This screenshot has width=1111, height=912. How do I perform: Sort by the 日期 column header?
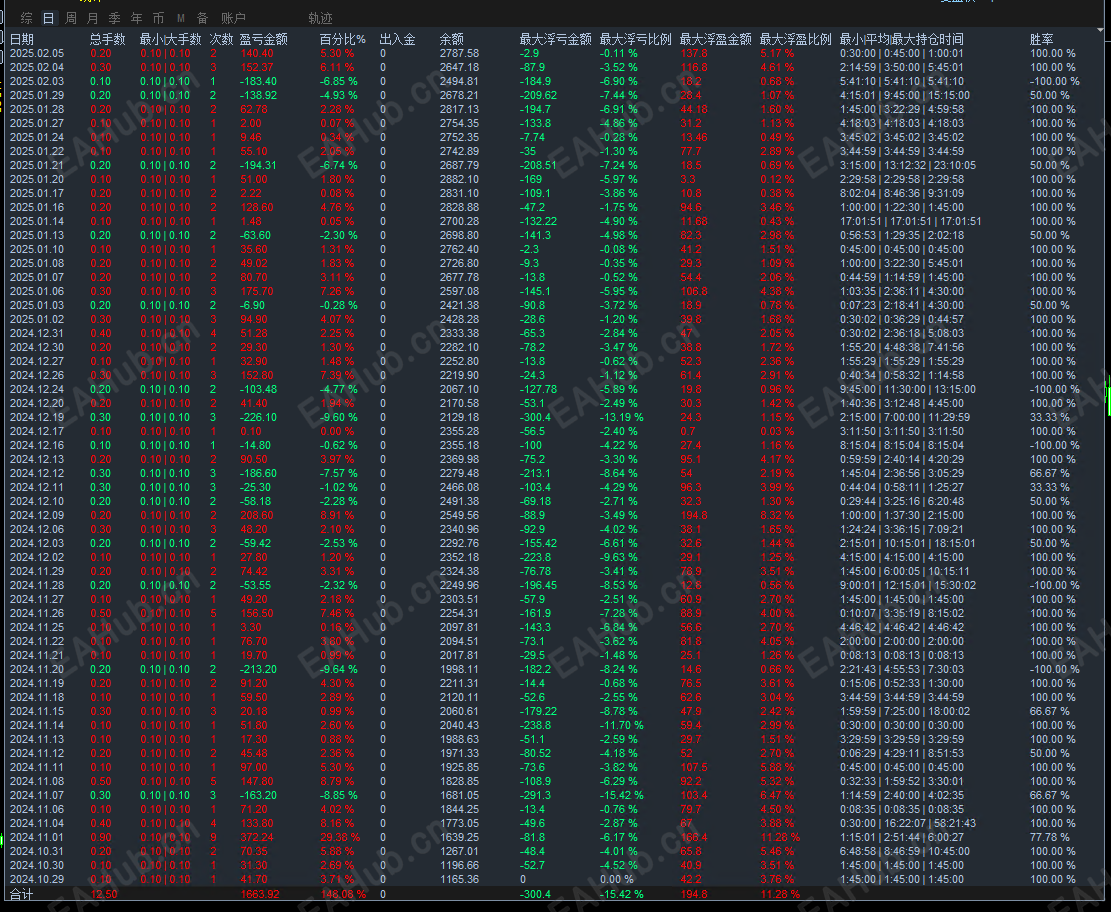tap(22, 39)
